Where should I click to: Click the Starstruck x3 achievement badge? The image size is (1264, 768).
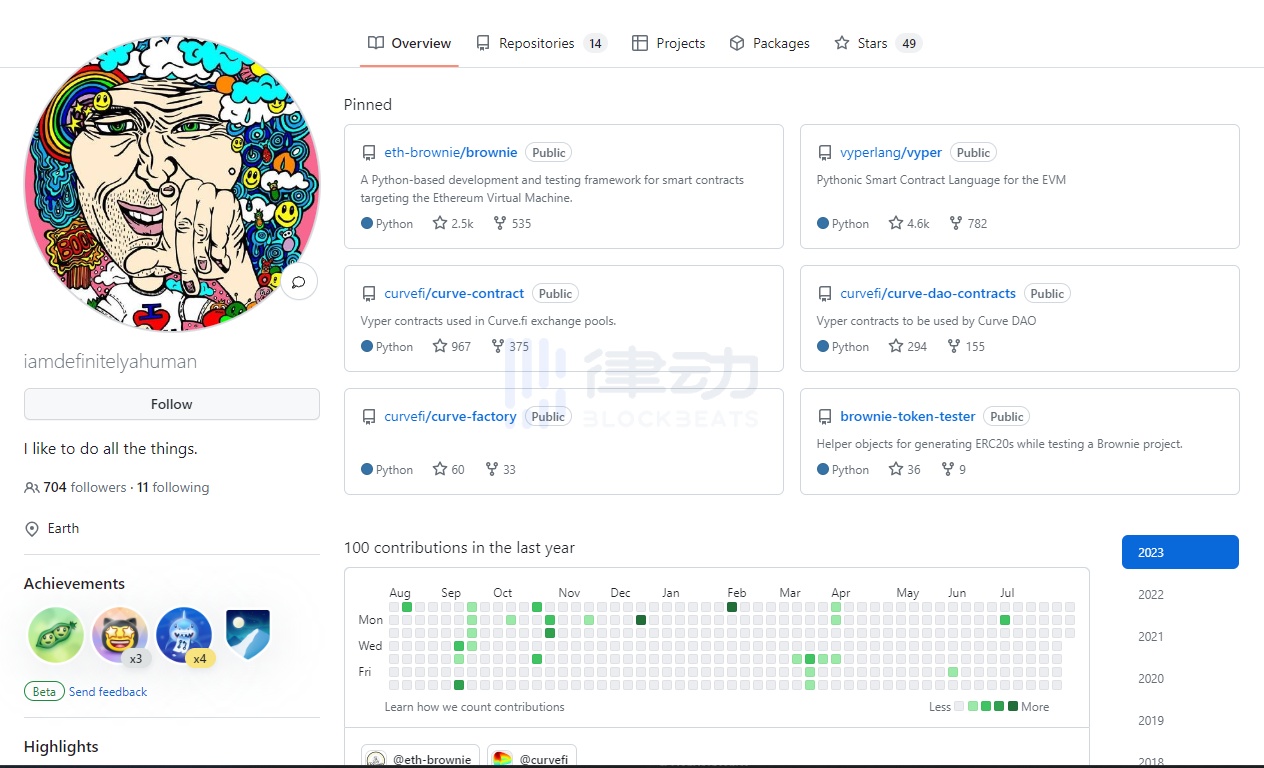[x=120, y=635]
